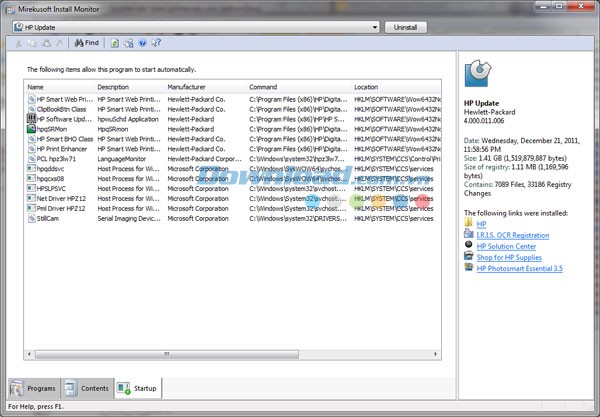Screen dimensions: 600x417
Task: Select the Serial Imaging Devic... description cell
Action: [129, 218]
